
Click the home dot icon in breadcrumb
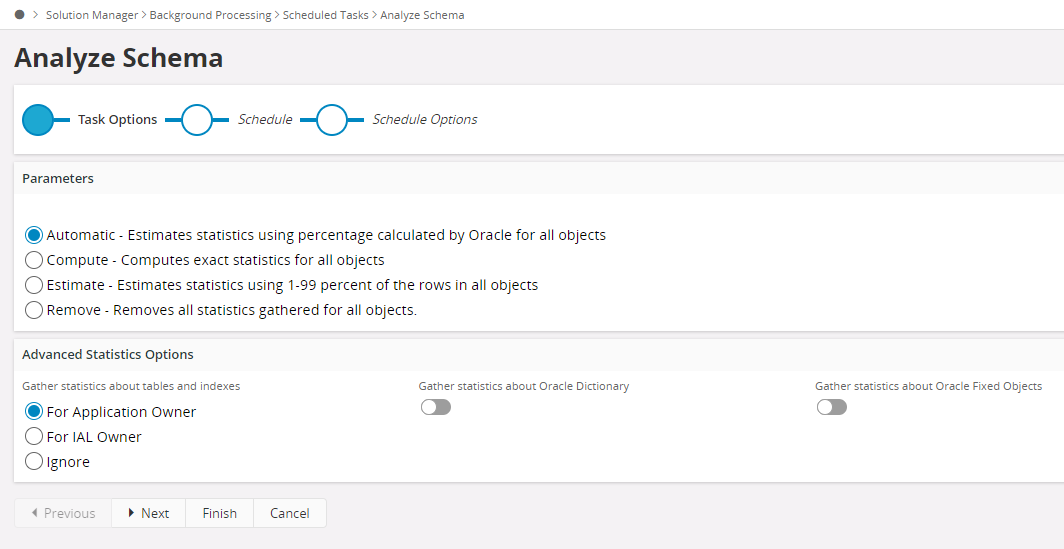(20, 15)
